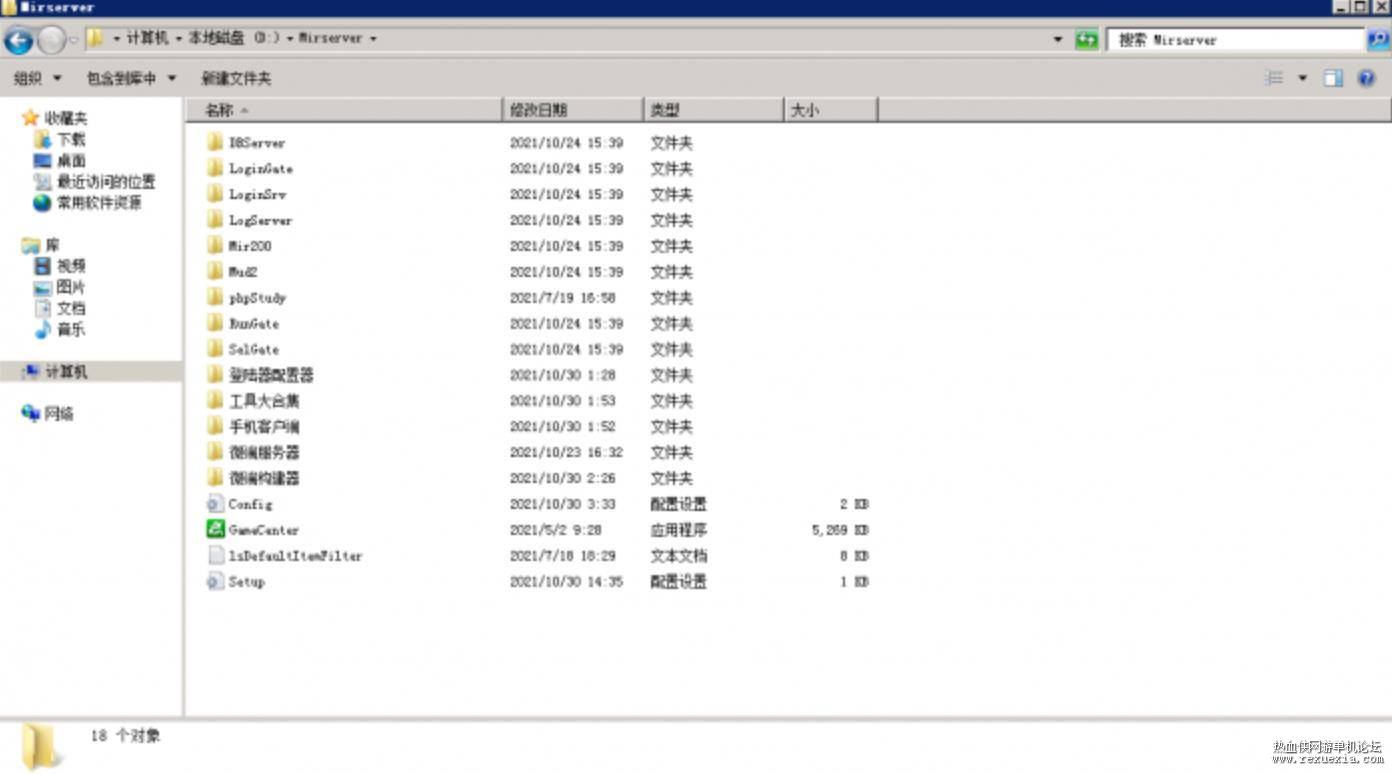Sort by the 大小 column header
The width and height of the screenshot is (1392, 774).
tap(830, 110)
